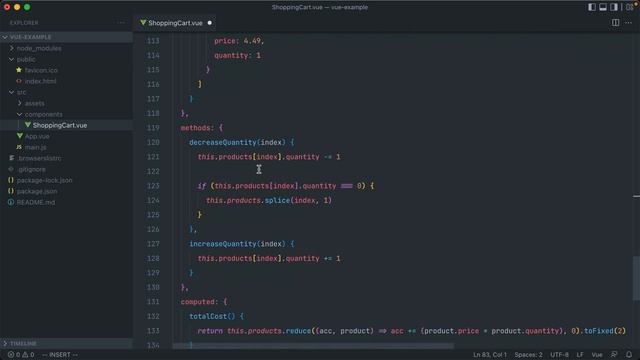The image size is (640, 360).
Task: Toggle the secondary sidebar layout icon
Action: pos(614,7)
